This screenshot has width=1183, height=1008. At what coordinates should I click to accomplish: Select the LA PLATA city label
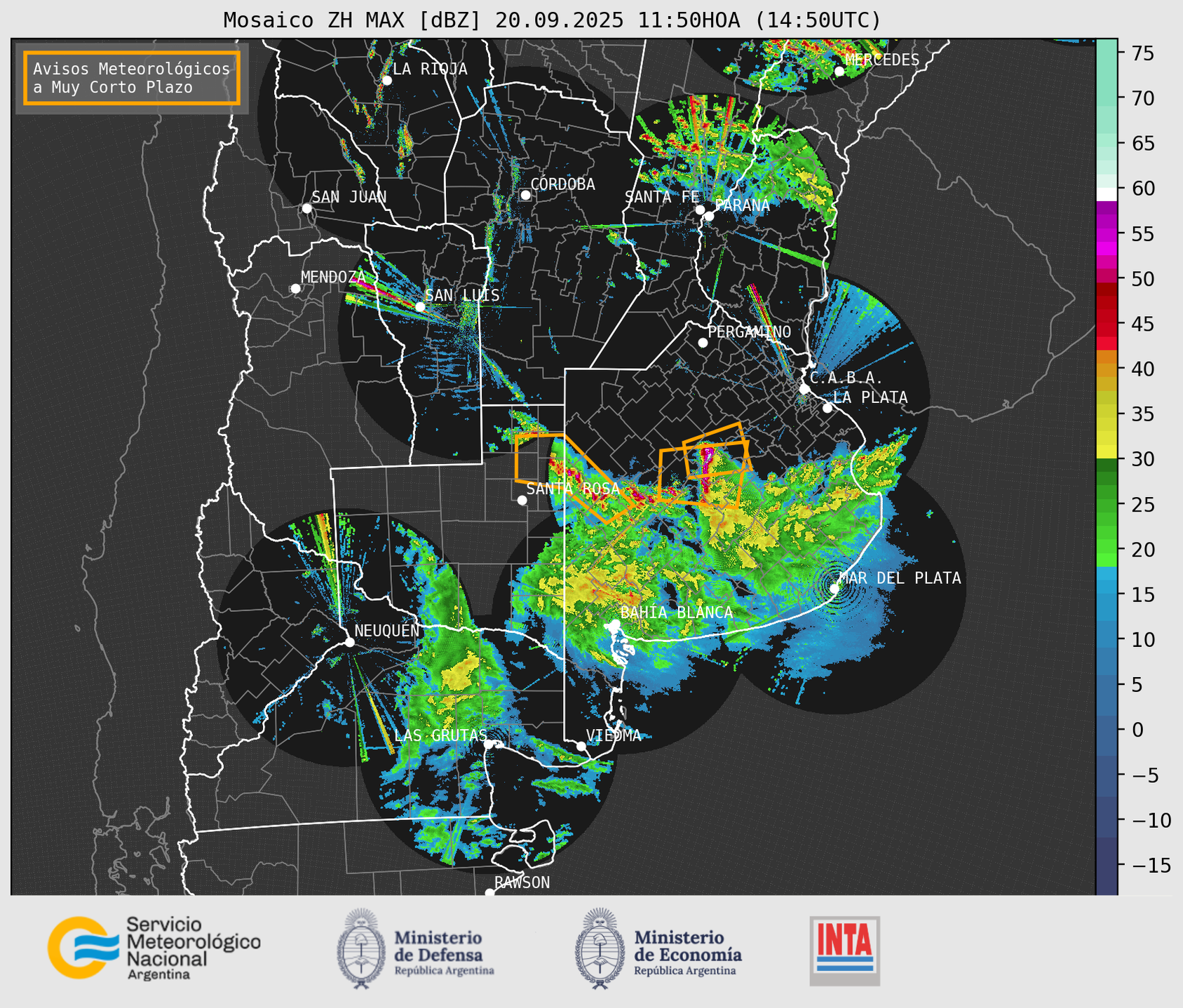coord(870,397)
